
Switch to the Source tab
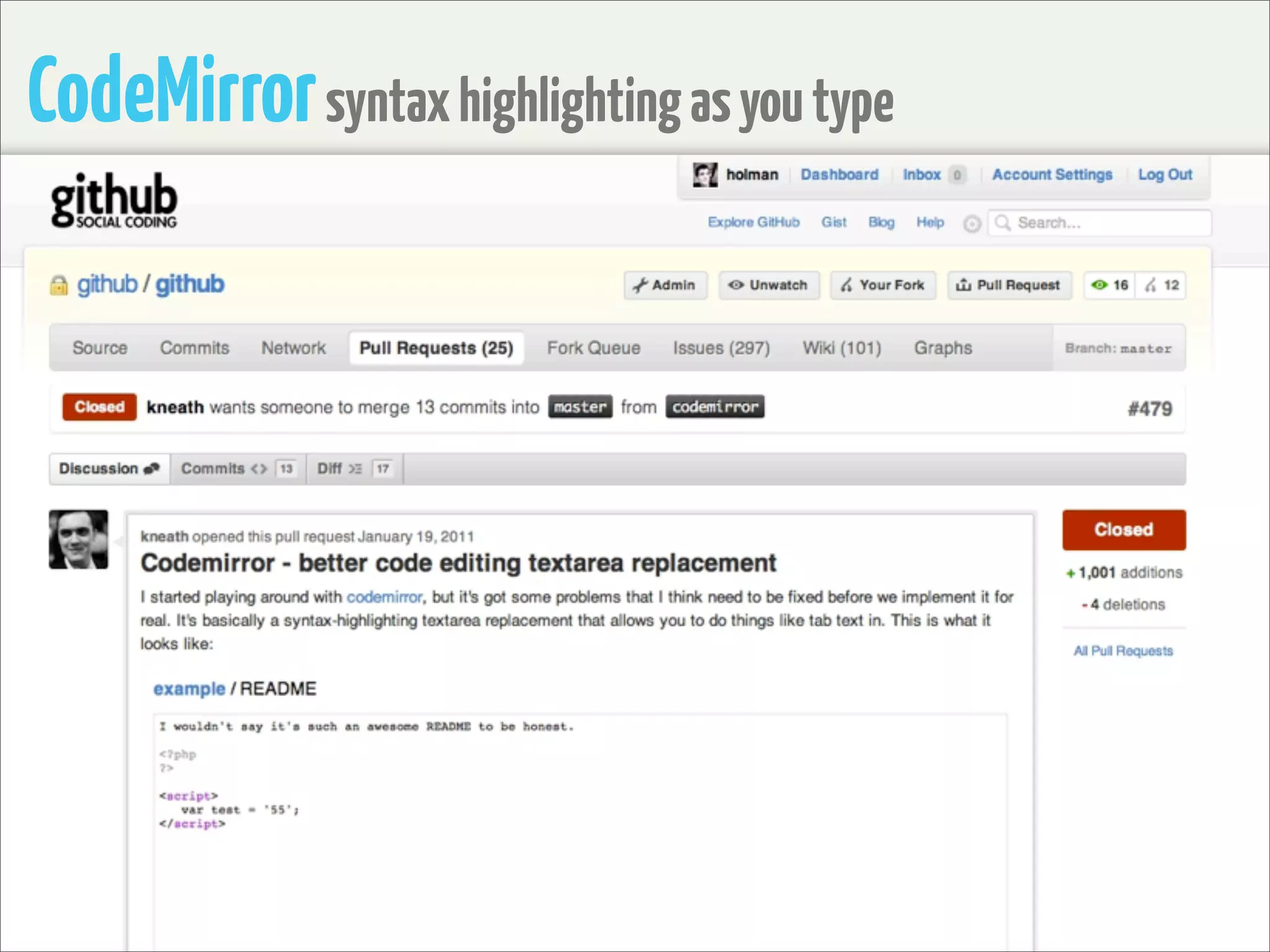pyautogui.click(x=100, y=348)
